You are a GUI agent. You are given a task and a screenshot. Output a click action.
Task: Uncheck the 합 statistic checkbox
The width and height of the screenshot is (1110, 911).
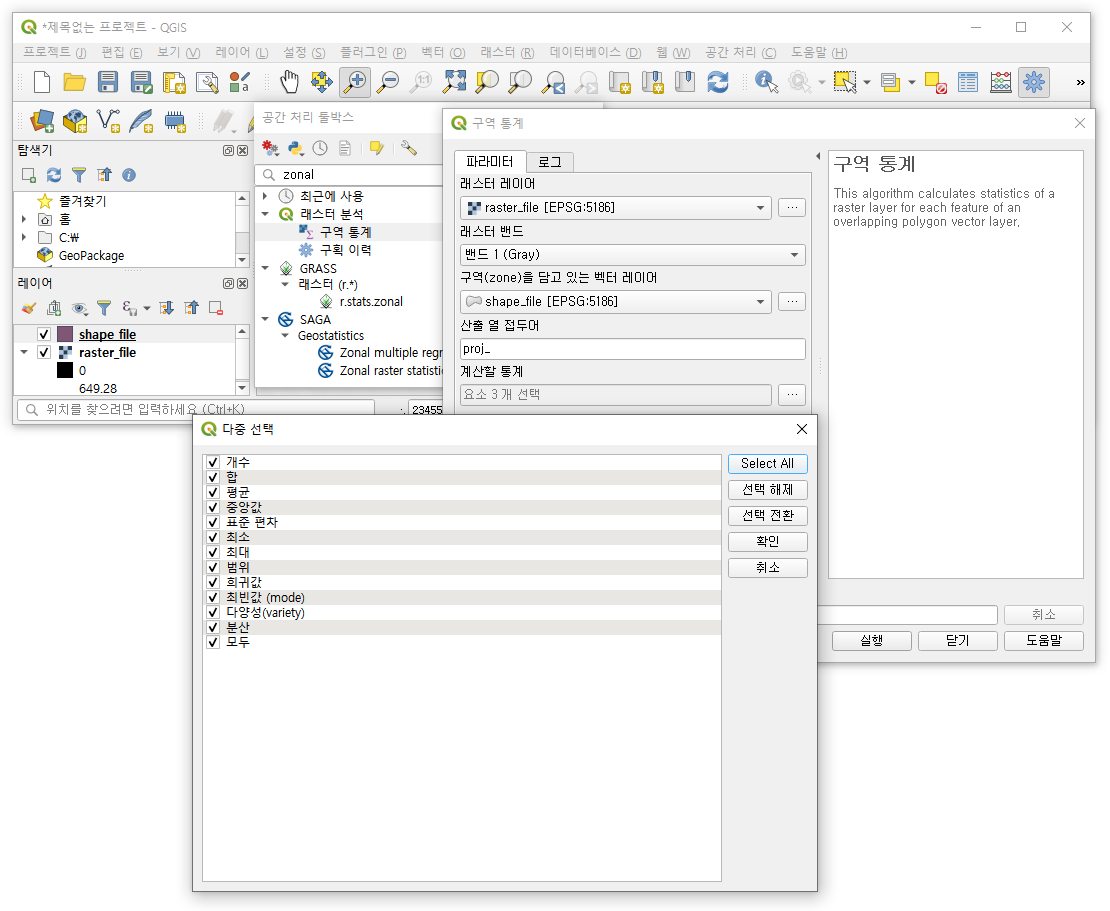212,477
